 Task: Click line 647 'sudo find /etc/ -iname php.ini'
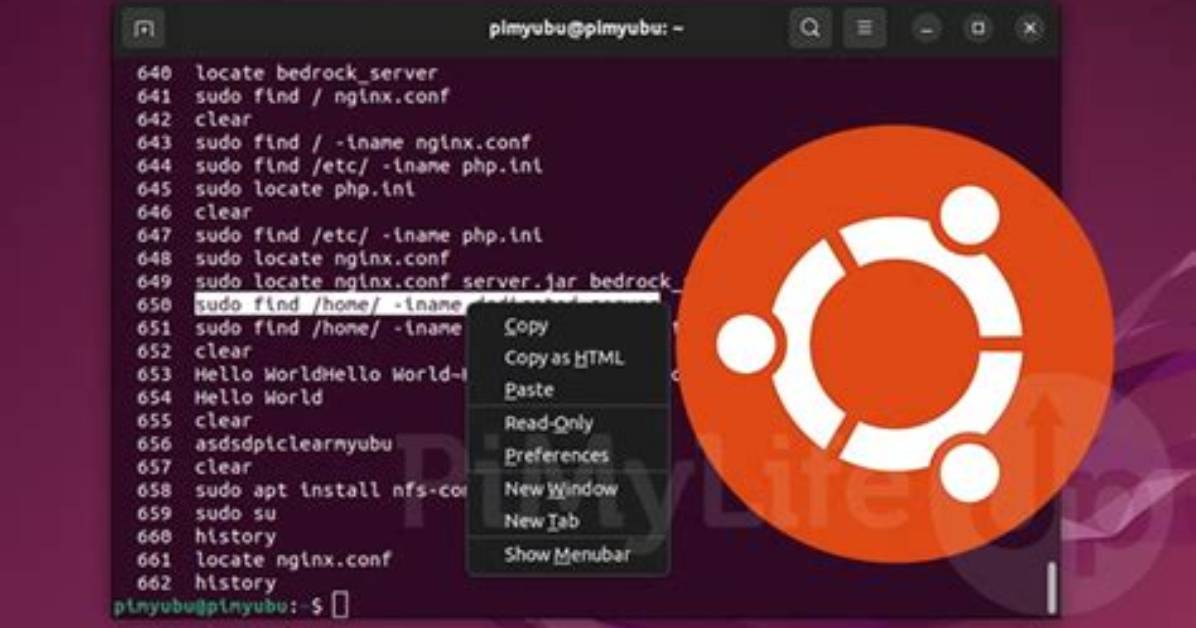point(368,235)
